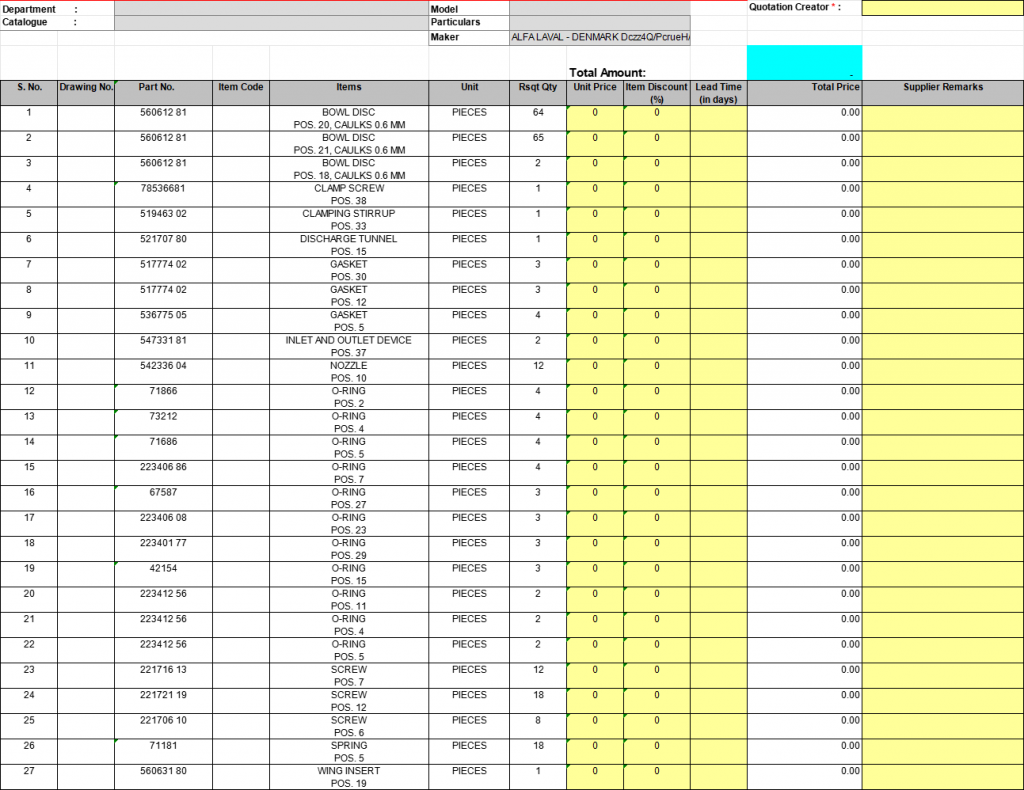Select the Department value field
Screen dimensions: 1024x790
coord(271,8)
